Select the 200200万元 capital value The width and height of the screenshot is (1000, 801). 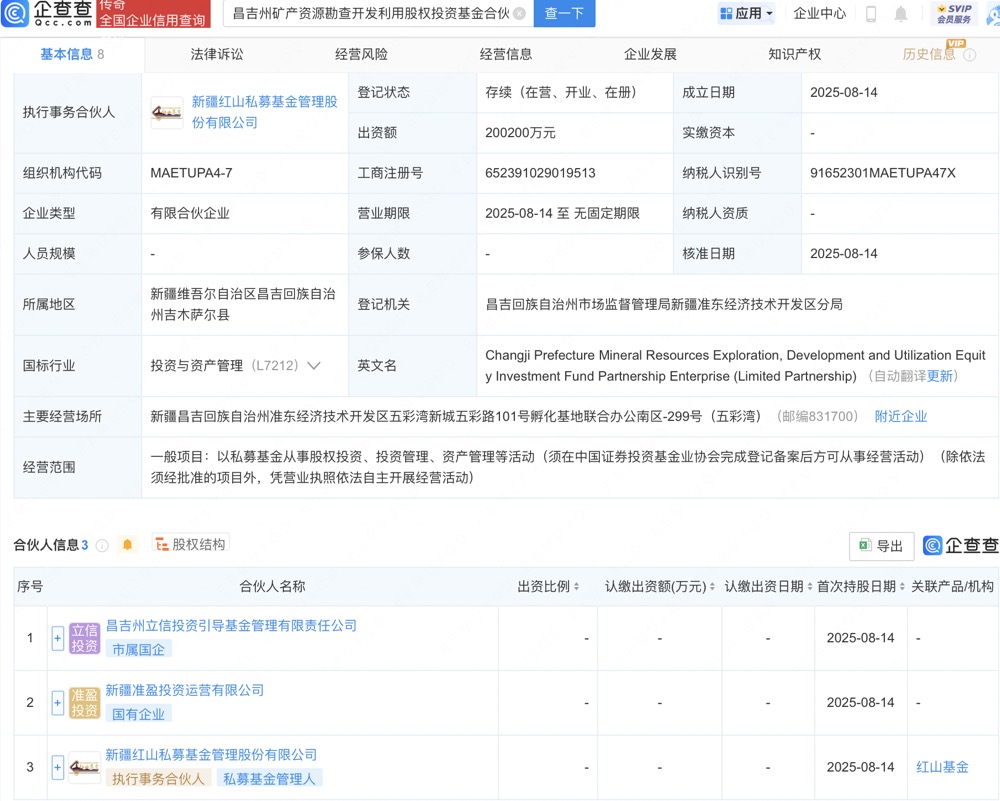point(520,133)
